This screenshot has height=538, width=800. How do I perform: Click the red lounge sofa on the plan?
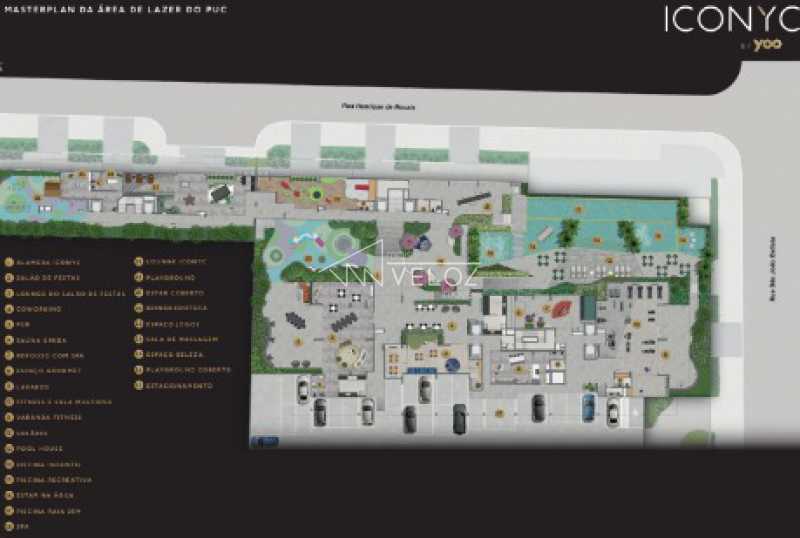[x=562, y=307]
